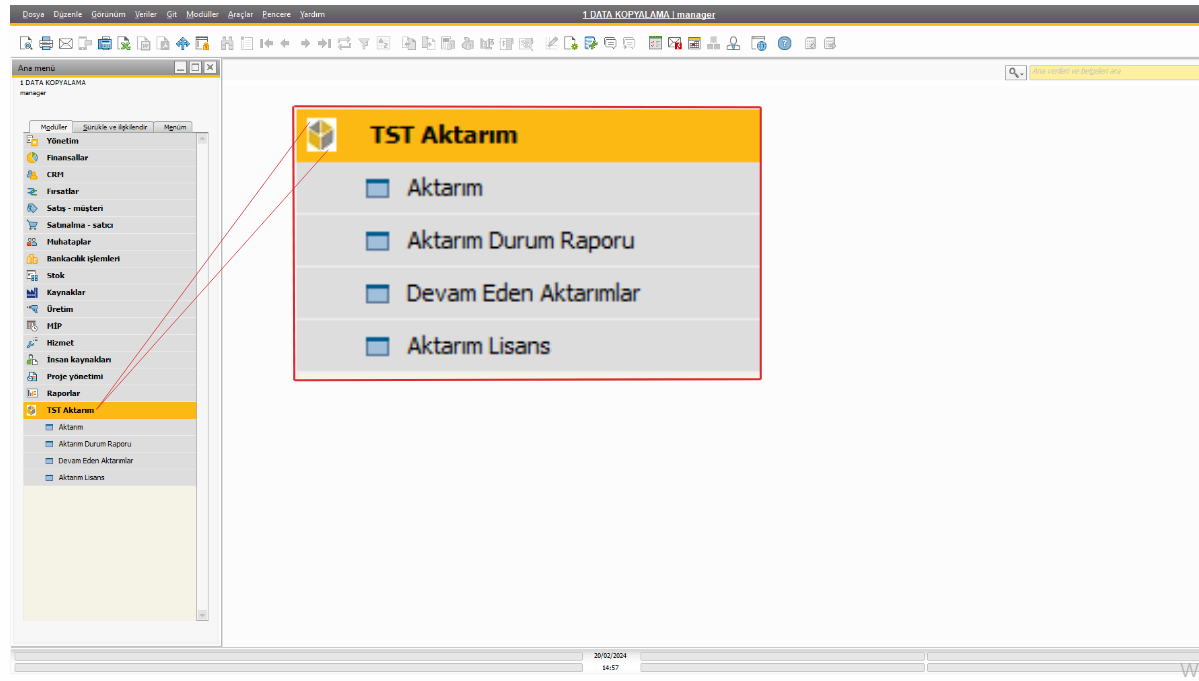Click the envelope Email toolbar icon
This screenshot has width=1199, height=681.
click(x=66, y=43)
